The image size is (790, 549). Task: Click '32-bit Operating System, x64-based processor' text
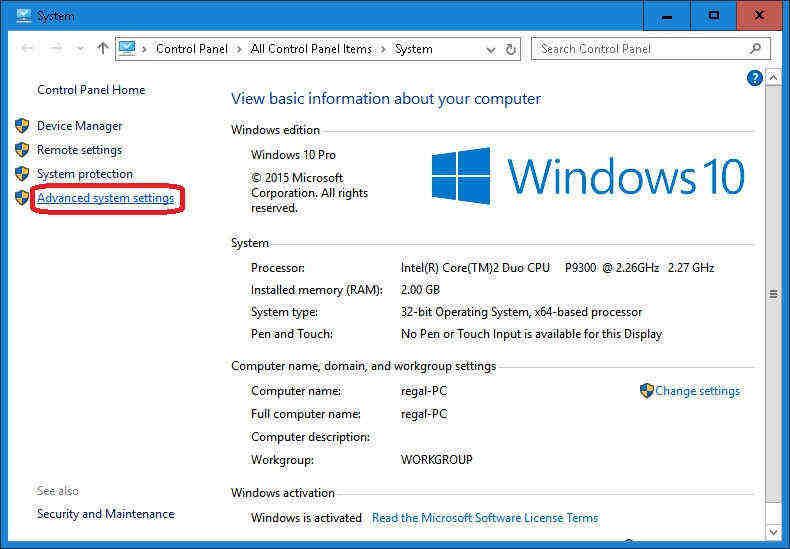[521, 312]
